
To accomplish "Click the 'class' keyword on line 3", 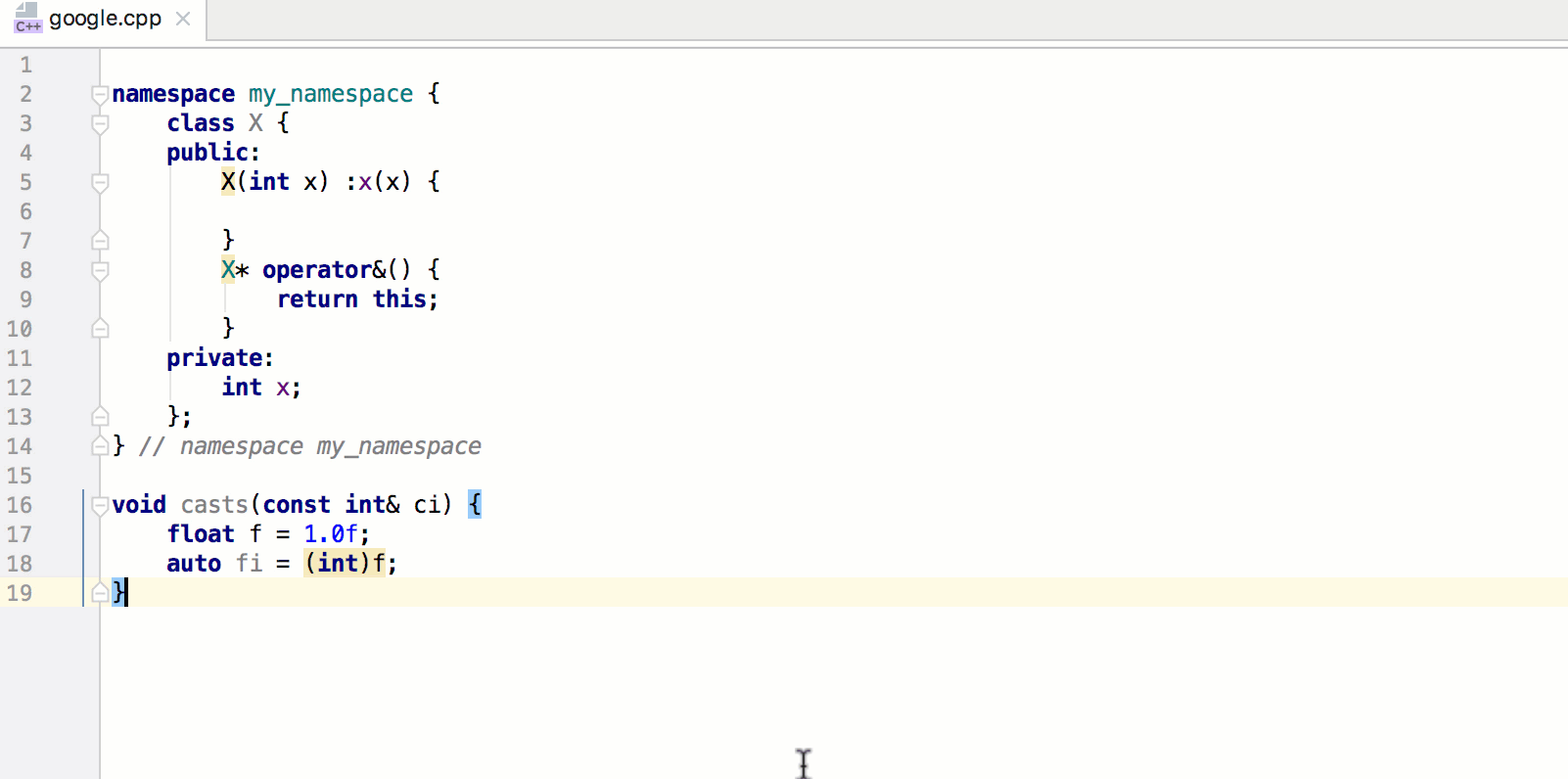I will tap(201, 123).
